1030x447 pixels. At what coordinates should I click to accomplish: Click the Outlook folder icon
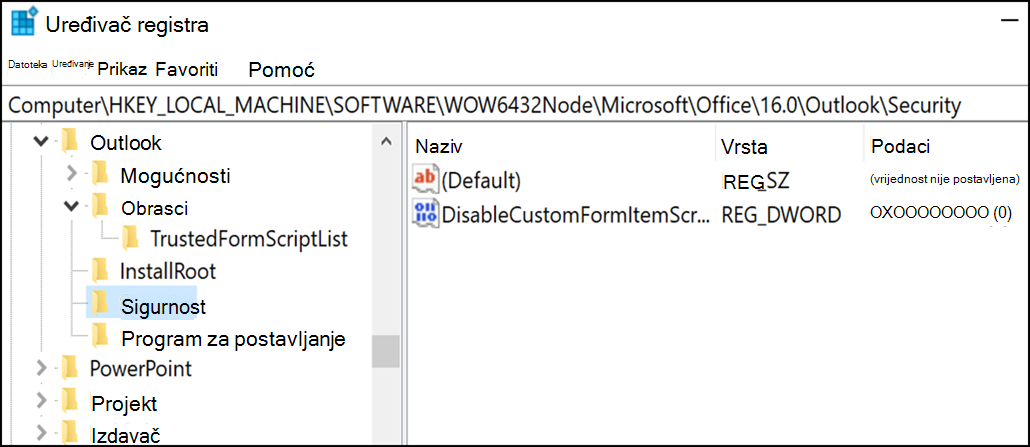(x=68, y=141)
